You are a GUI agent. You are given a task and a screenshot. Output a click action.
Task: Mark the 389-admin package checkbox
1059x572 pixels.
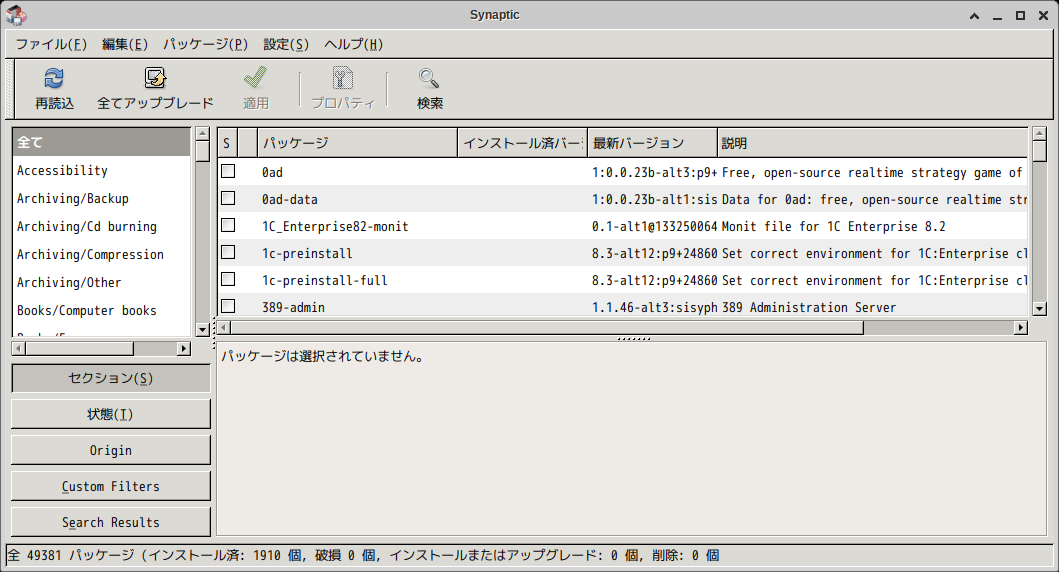pos(228,307)
